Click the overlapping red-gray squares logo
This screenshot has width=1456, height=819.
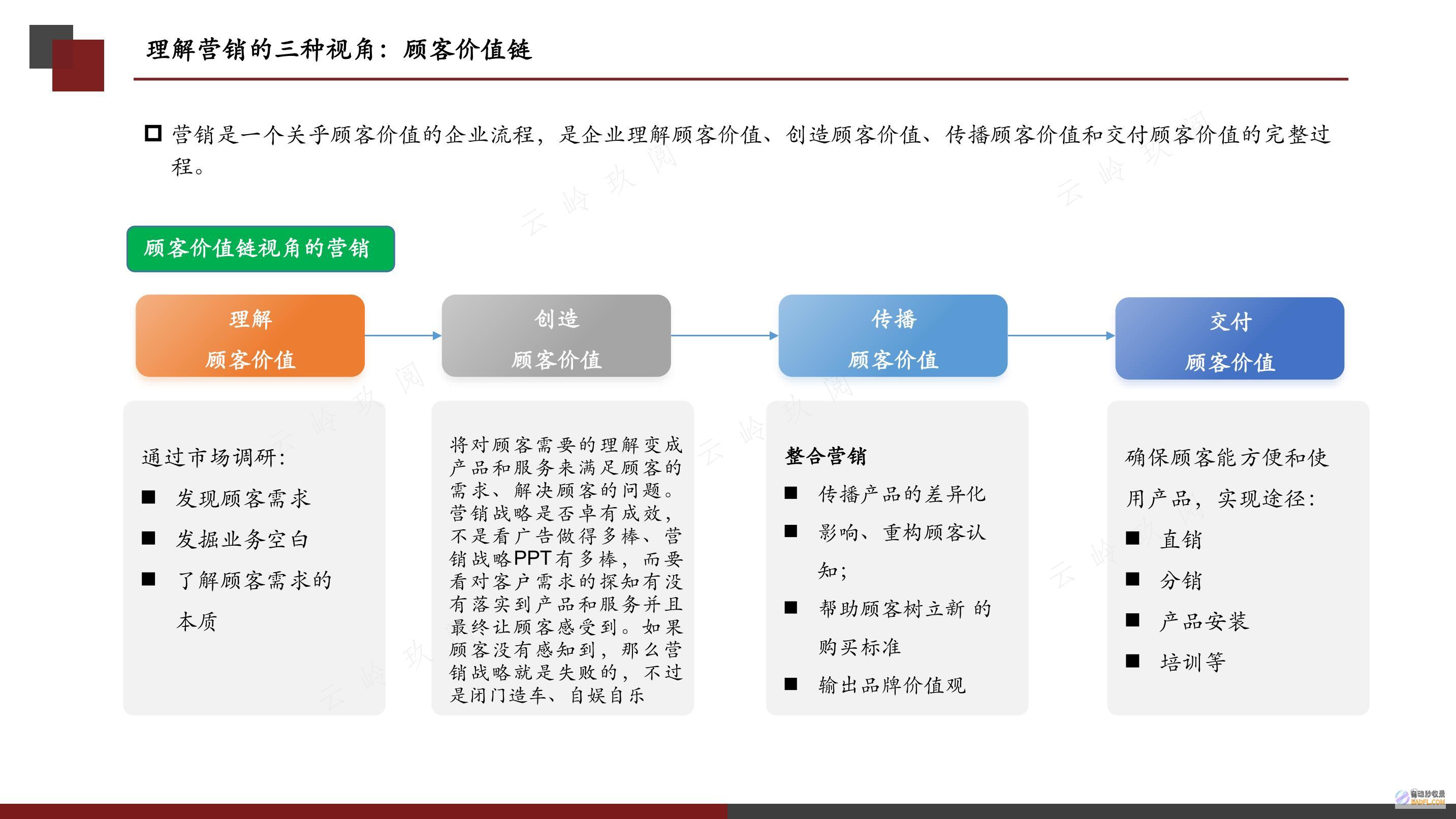click(67, 58)
